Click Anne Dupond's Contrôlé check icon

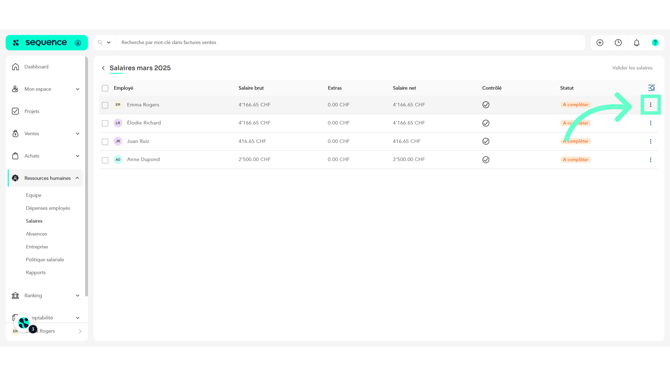click(x=486, y=159)
